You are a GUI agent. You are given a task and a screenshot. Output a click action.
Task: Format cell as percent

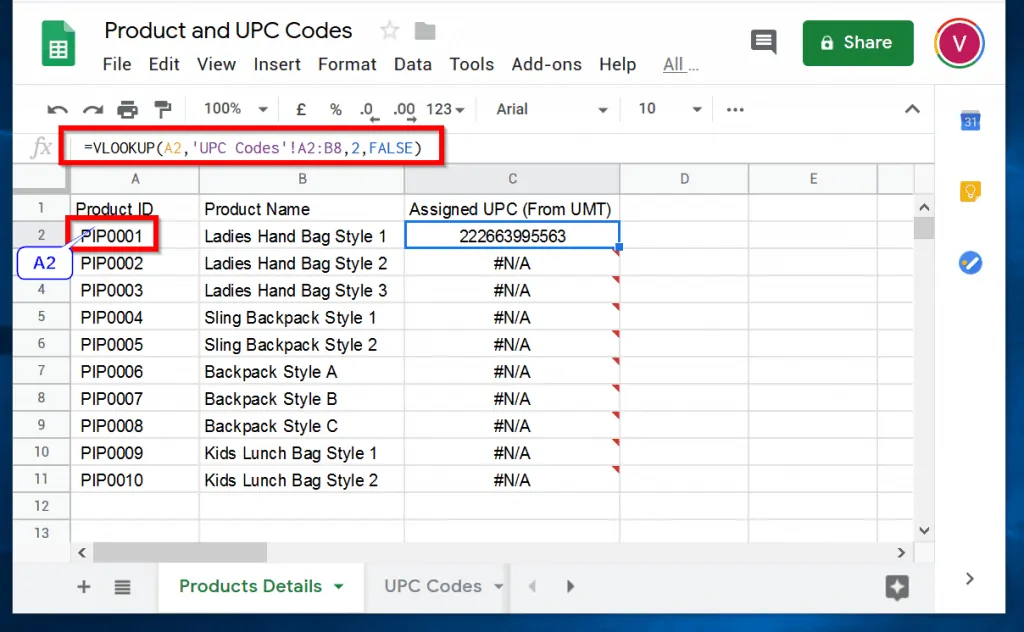pos(336,109)
